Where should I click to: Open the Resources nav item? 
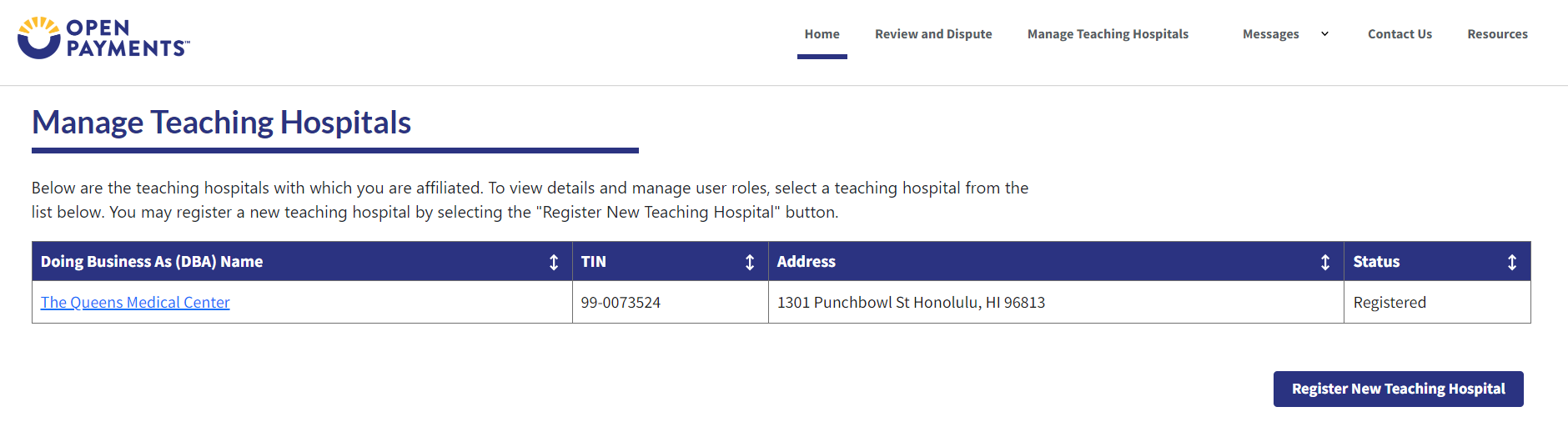1497,34
